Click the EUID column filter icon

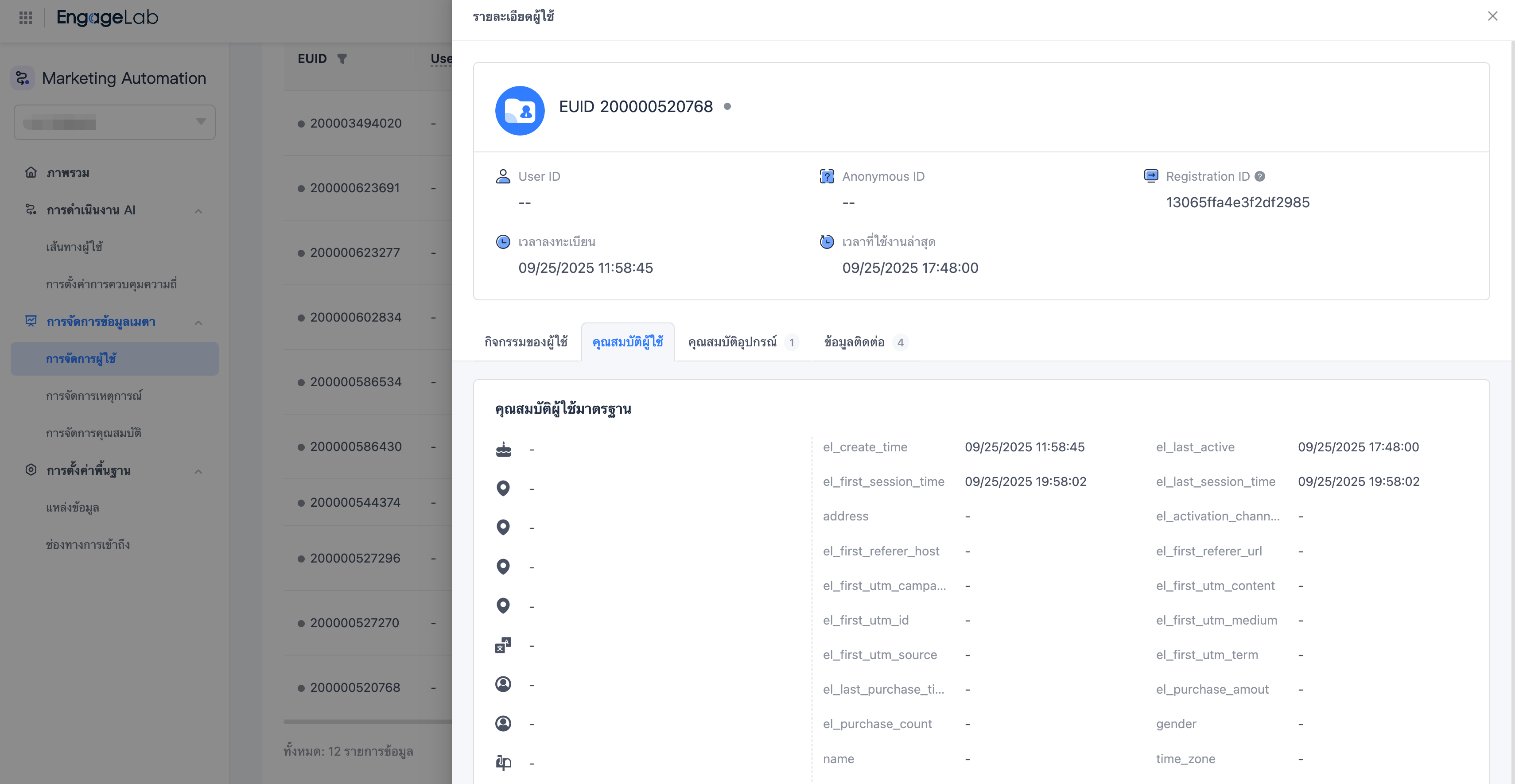coord(342,58)
